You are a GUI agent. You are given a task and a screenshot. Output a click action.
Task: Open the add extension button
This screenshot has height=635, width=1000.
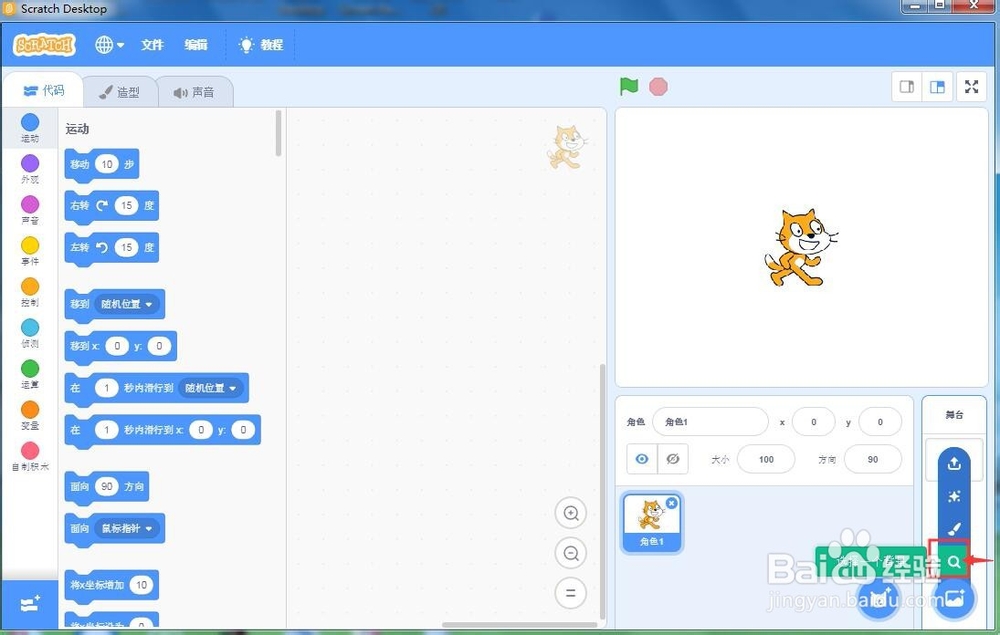[x=30, y=603]
